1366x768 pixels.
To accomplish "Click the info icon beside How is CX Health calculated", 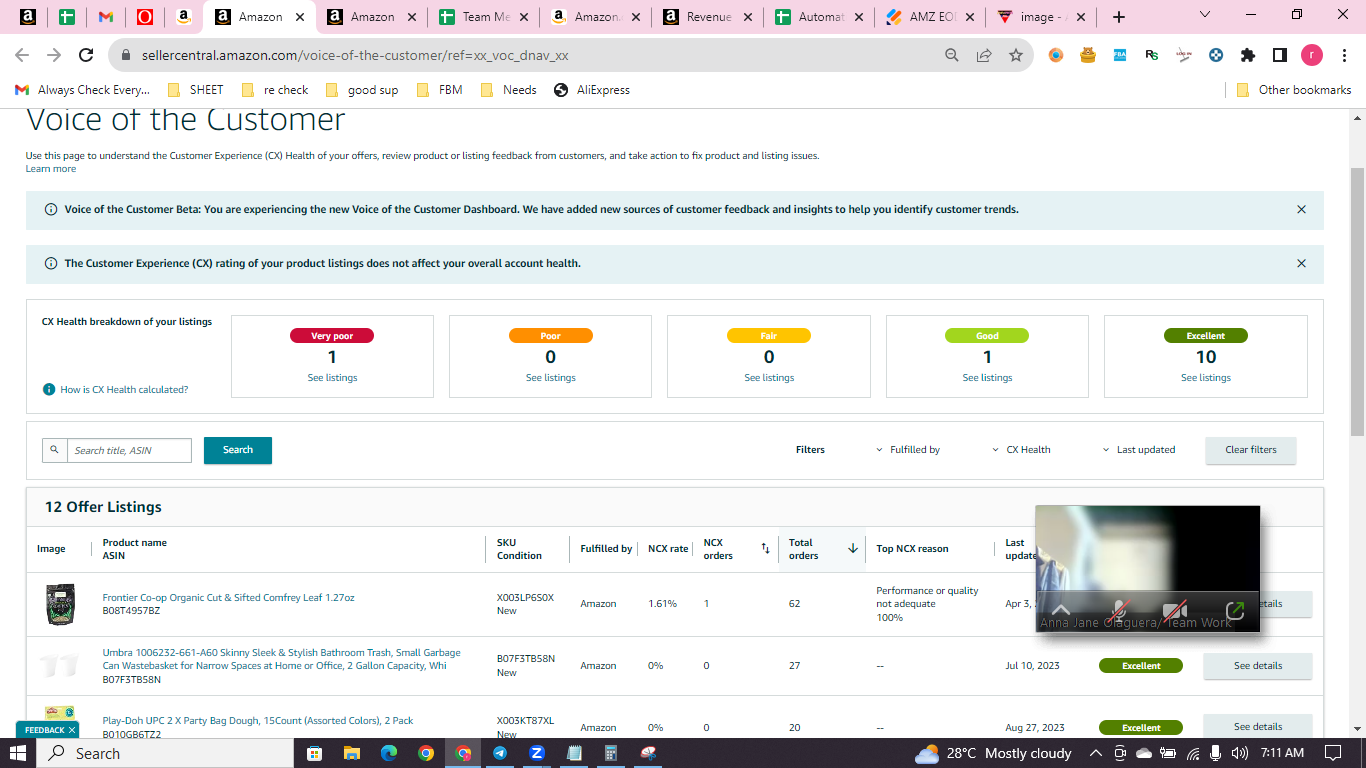I will pyautogui.click(x=49, y=390).
